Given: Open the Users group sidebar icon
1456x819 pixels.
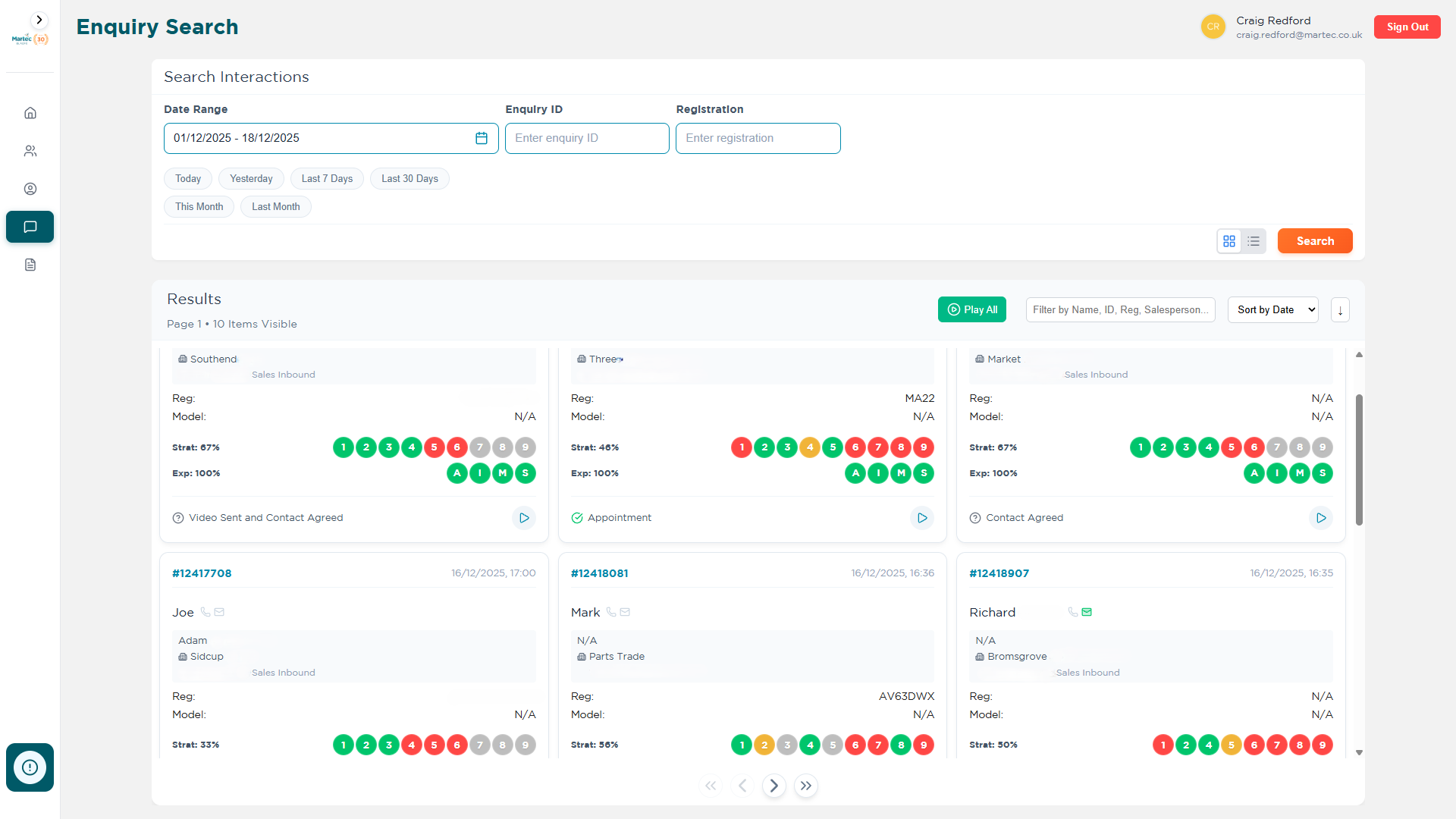Looking at the screenshot, I should [x=30, y=151].
